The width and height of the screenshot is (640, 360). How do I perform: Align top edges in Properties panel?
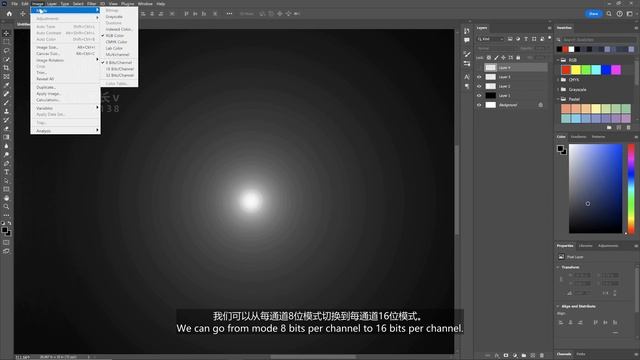596,322
